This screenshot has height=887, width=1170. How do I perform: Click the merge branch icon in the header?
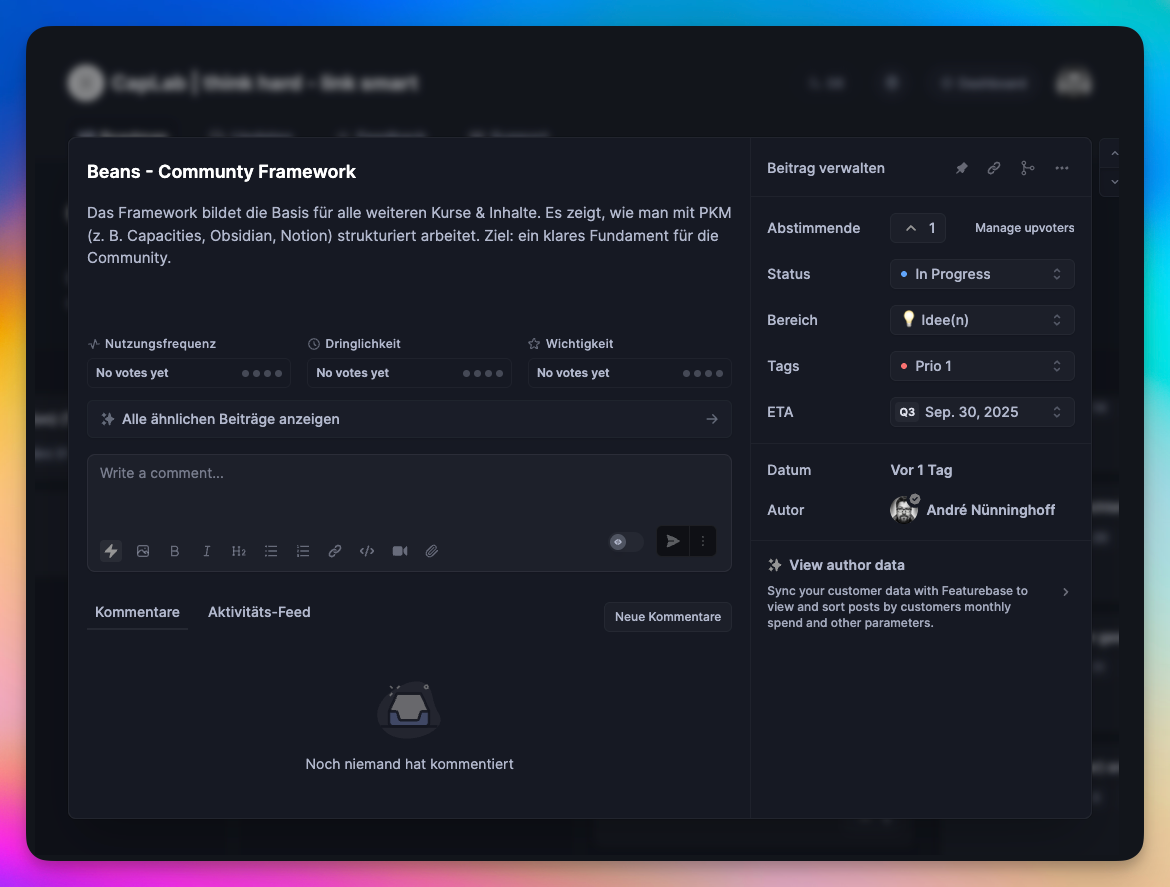coord(1027,169)
